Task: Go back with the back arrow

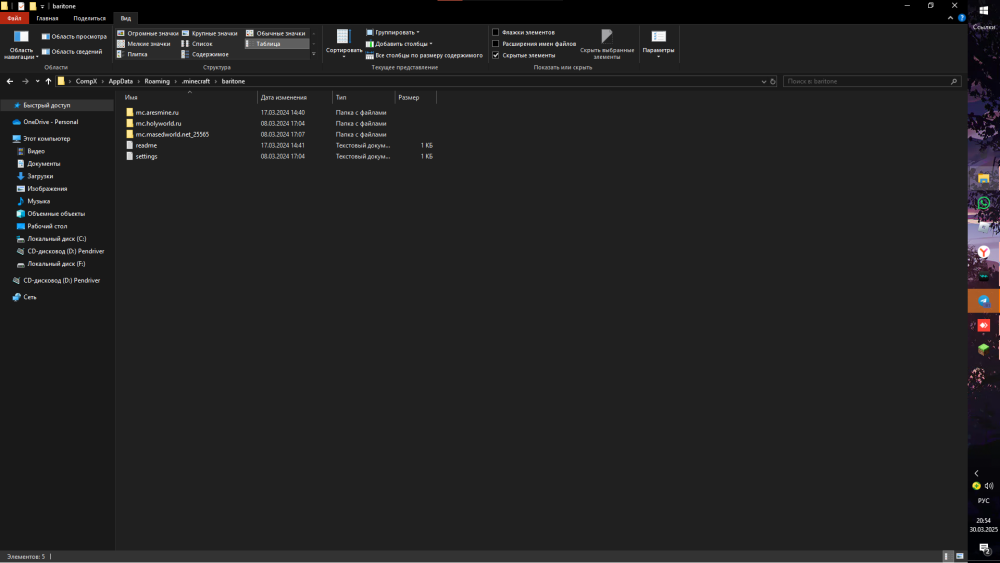Action: coord(10,82)
